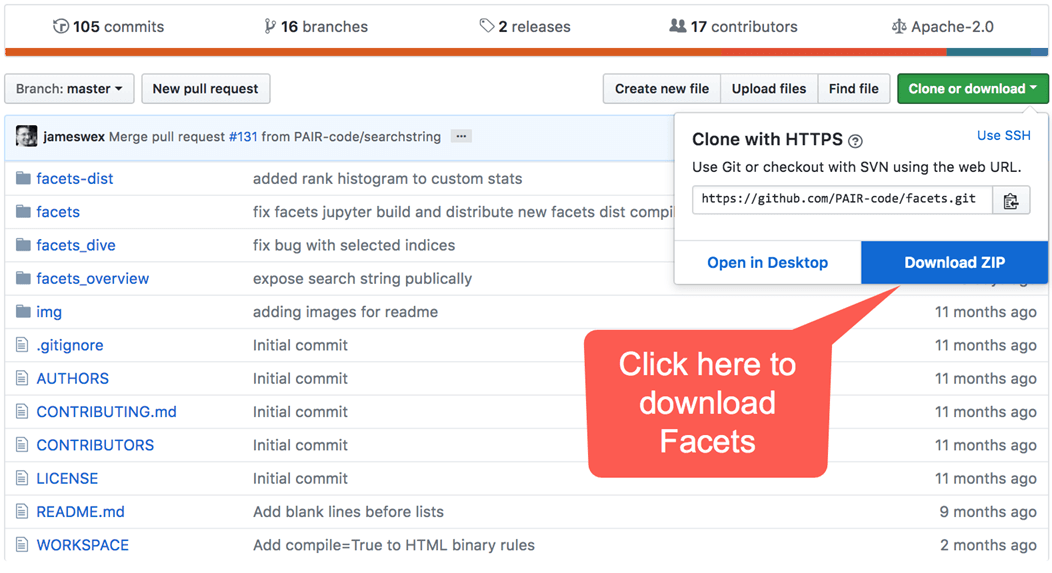The height and width of the screenshot is (573, 1052).
Task: Click the Download ZIP button
Action: [x=954, y=263]
